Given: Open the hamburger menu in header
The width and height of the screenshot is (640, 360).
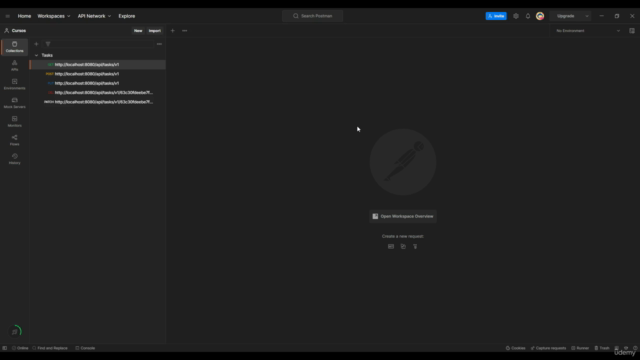Looking at the screenshot, I should 8,16.
